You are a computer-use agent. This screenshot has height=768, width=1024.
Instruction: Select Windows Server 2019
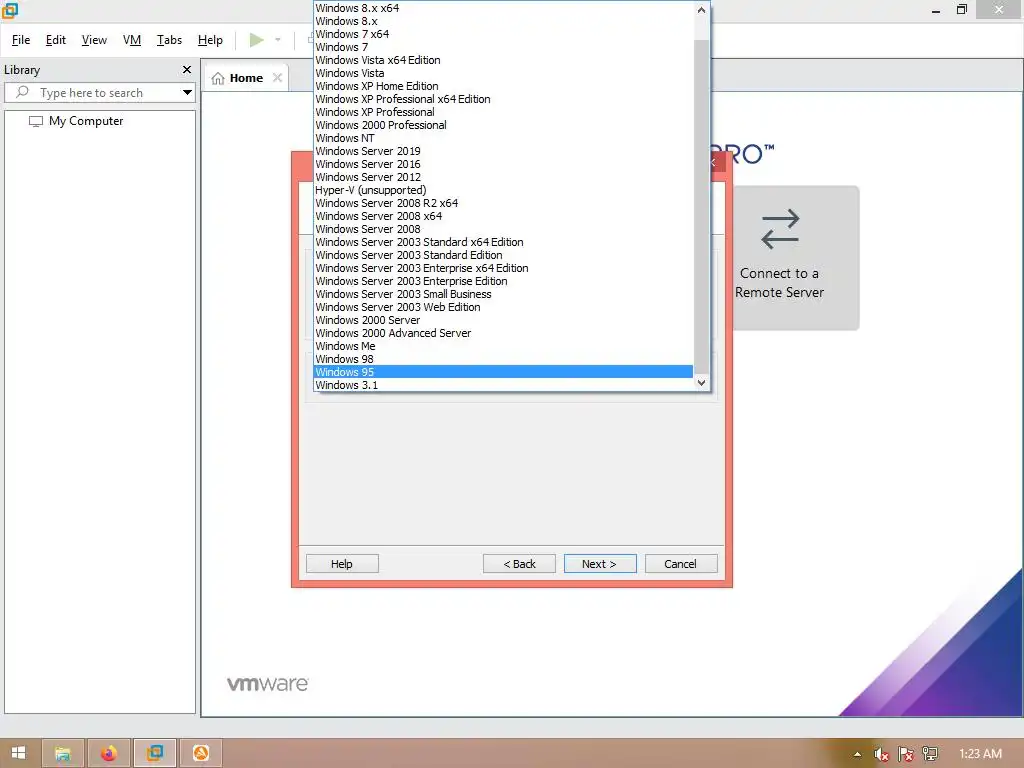[x=503, y=152]
